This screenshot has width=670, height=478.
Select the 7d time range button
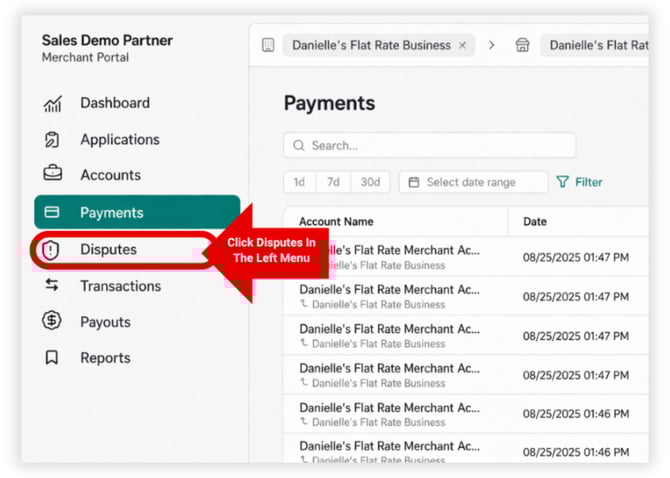333,182
